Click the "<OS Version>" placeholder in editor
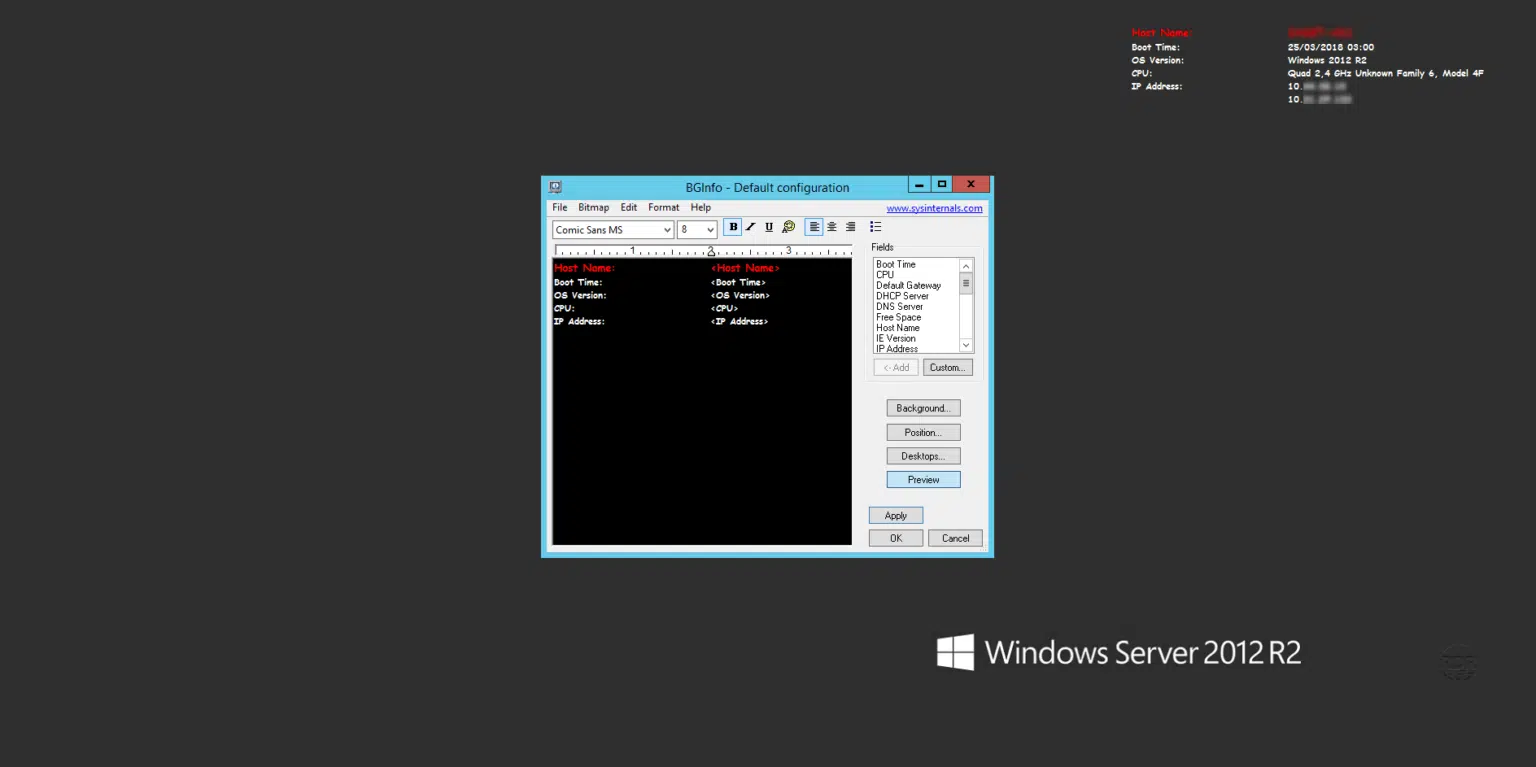The height and width of the screenshot is (767, 1536). [x=741, y=295]
